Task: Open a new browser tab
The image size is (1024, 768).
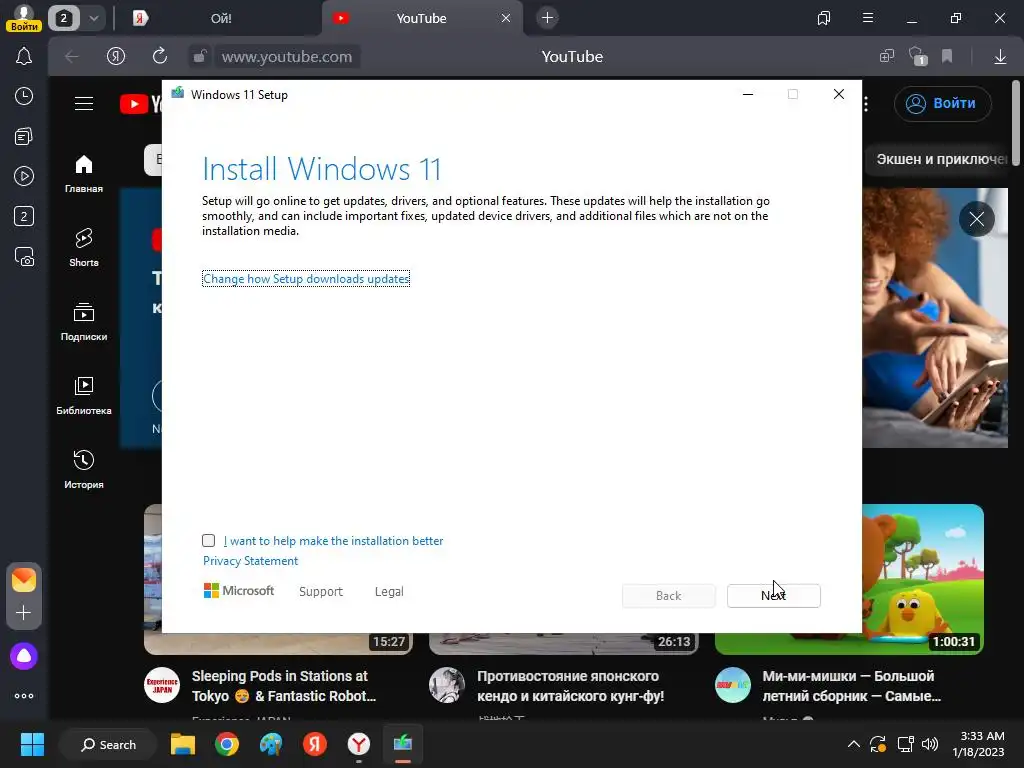Action: tap(547, 18)
